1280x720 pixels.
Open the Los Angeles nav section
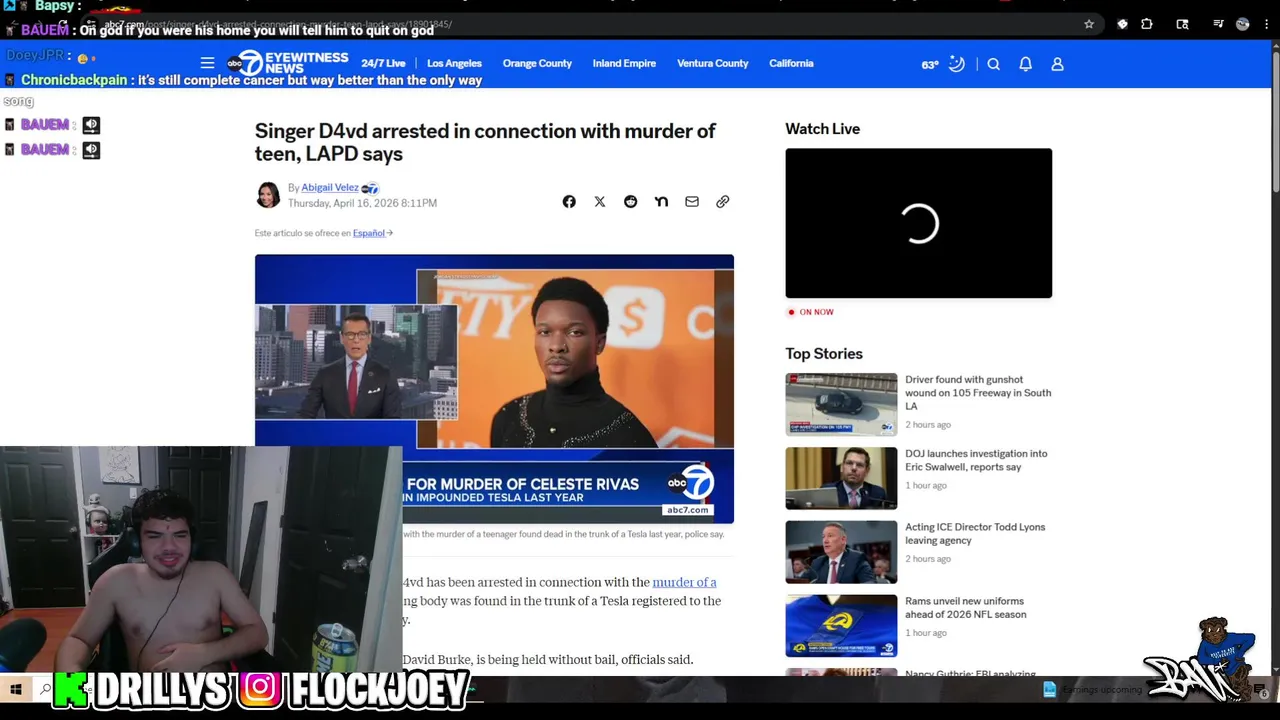pos(454,63)
